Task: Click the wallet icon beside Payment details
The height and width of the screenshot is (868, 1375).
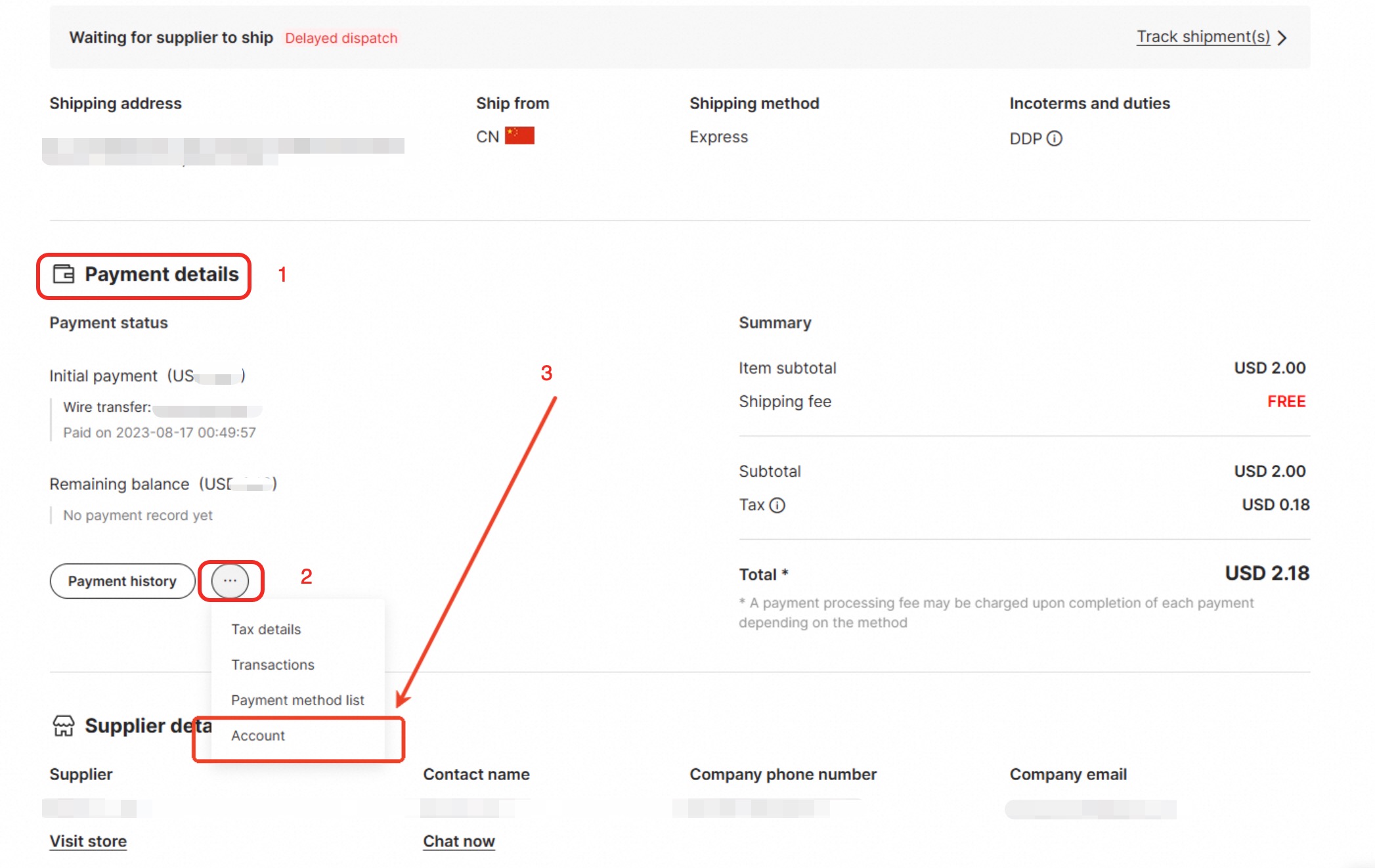Action: [x=64, y=274]
